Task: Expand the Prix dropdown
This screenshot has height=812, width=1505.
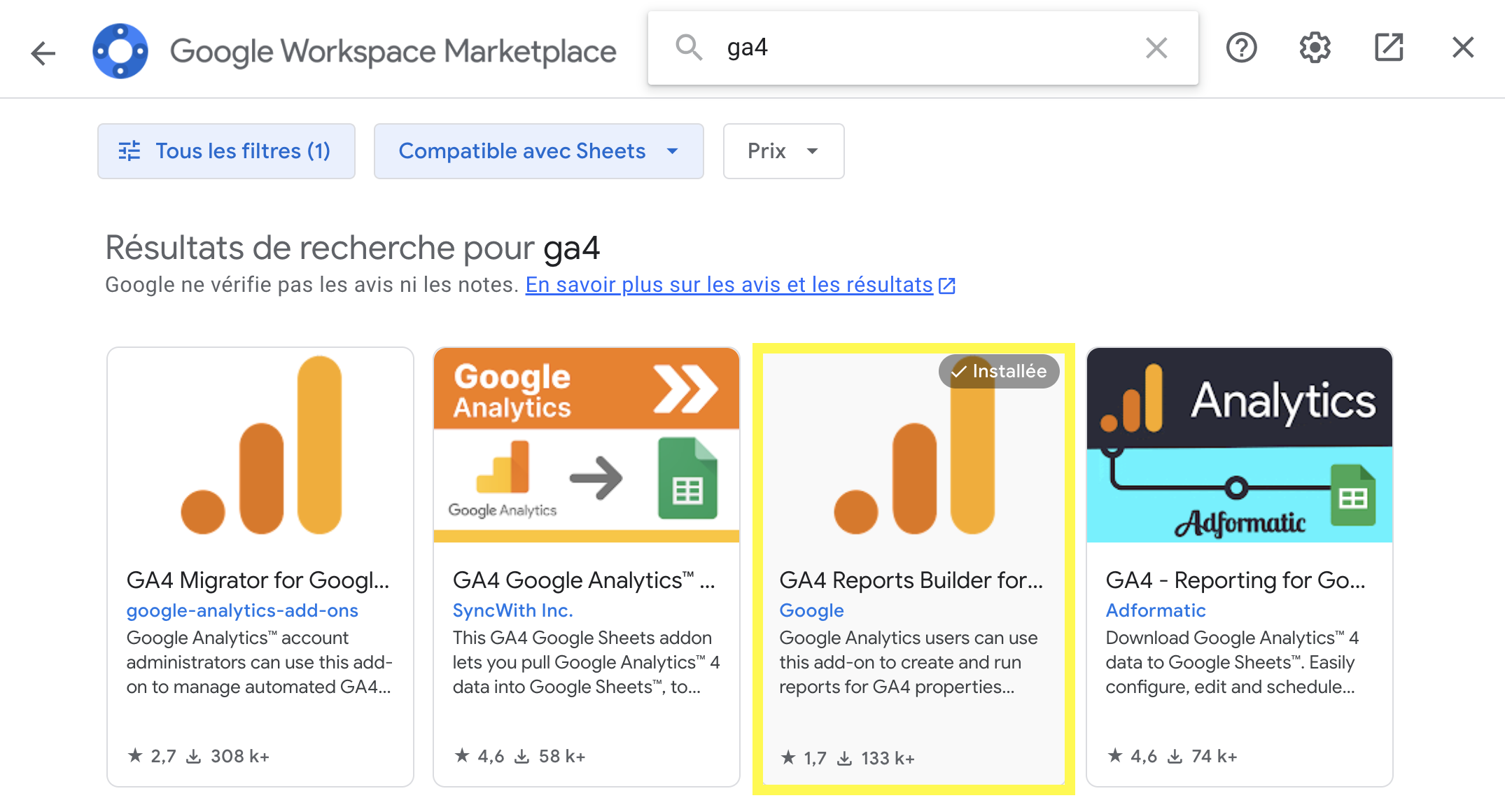Action: click(x=783, y=151)
